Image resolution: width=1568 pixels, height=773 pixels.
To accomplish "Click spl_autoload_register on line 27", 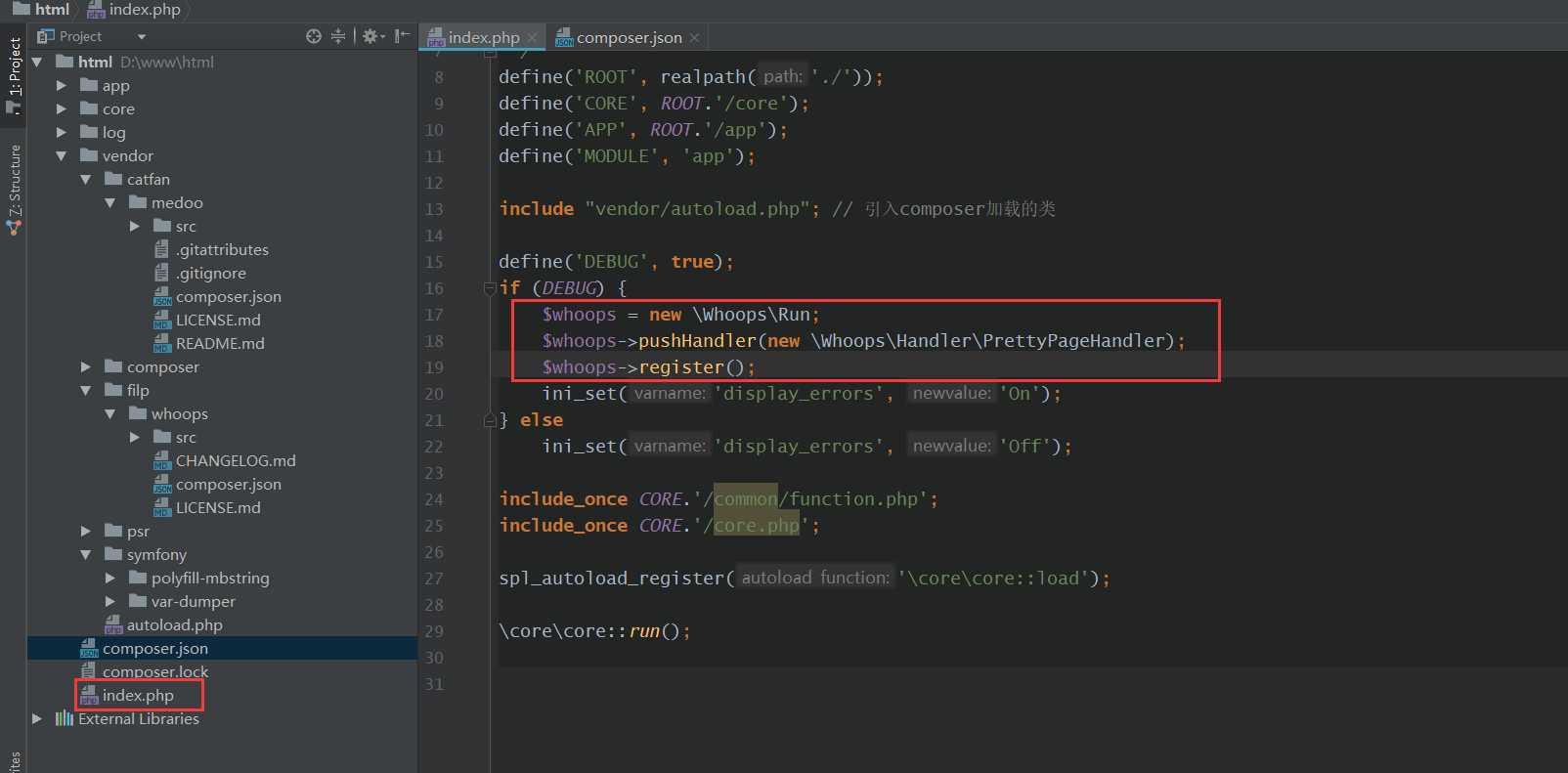I will (x=612, y=579).
